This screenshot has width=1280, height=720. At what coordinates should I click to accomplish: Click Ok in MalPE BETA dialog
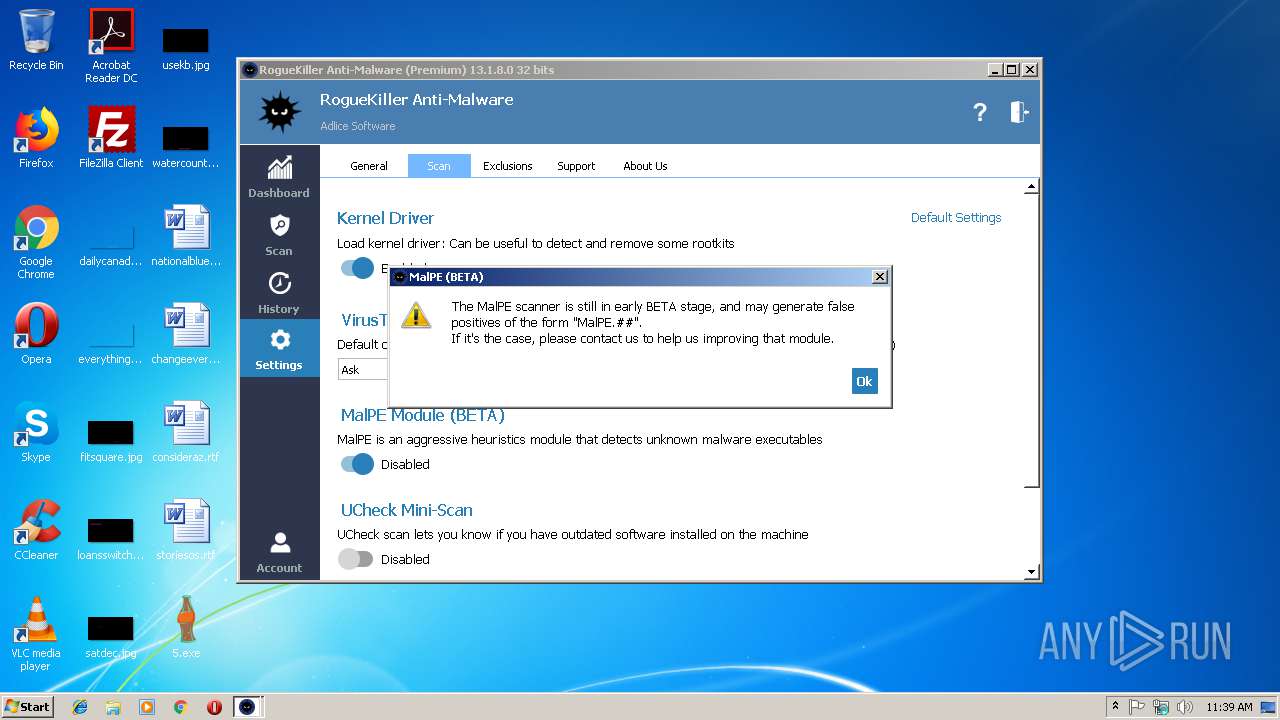tap(865, 381)
